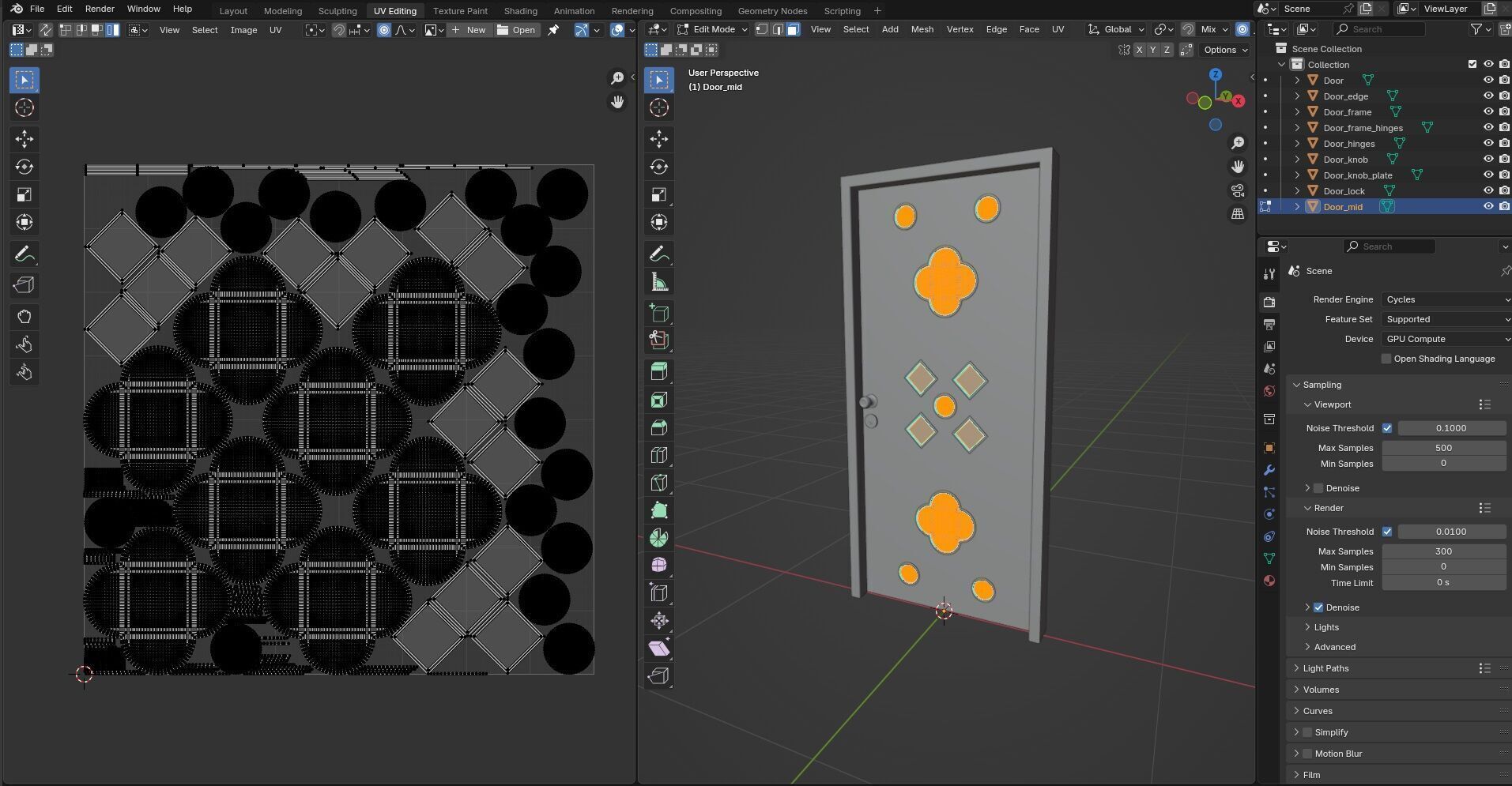Select the Relax tool in UV editor
The height and width of the screenshot is (786, 1512).
[25, 344]
